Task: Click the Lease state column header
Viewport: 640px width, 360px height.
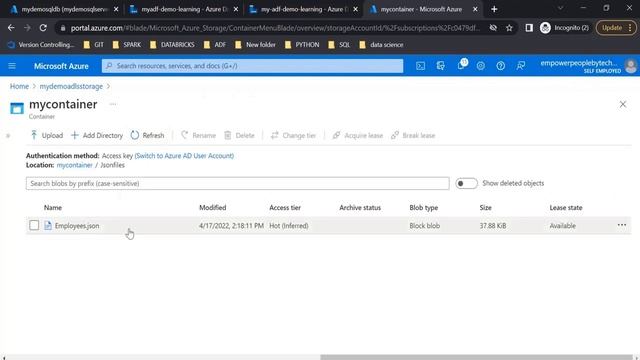Action: pos(566,207)
